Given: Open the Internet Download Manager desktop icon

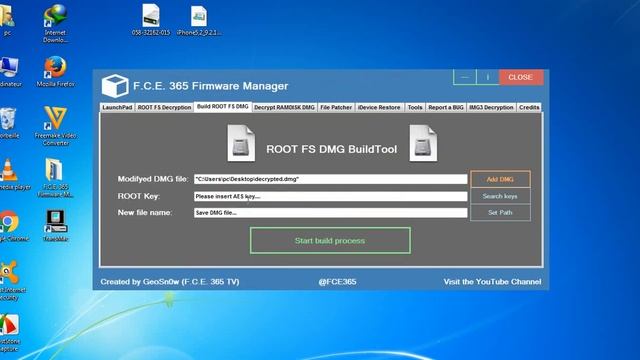Looking at the screenshot, I should pyautogui.click(x=55, y=23).
